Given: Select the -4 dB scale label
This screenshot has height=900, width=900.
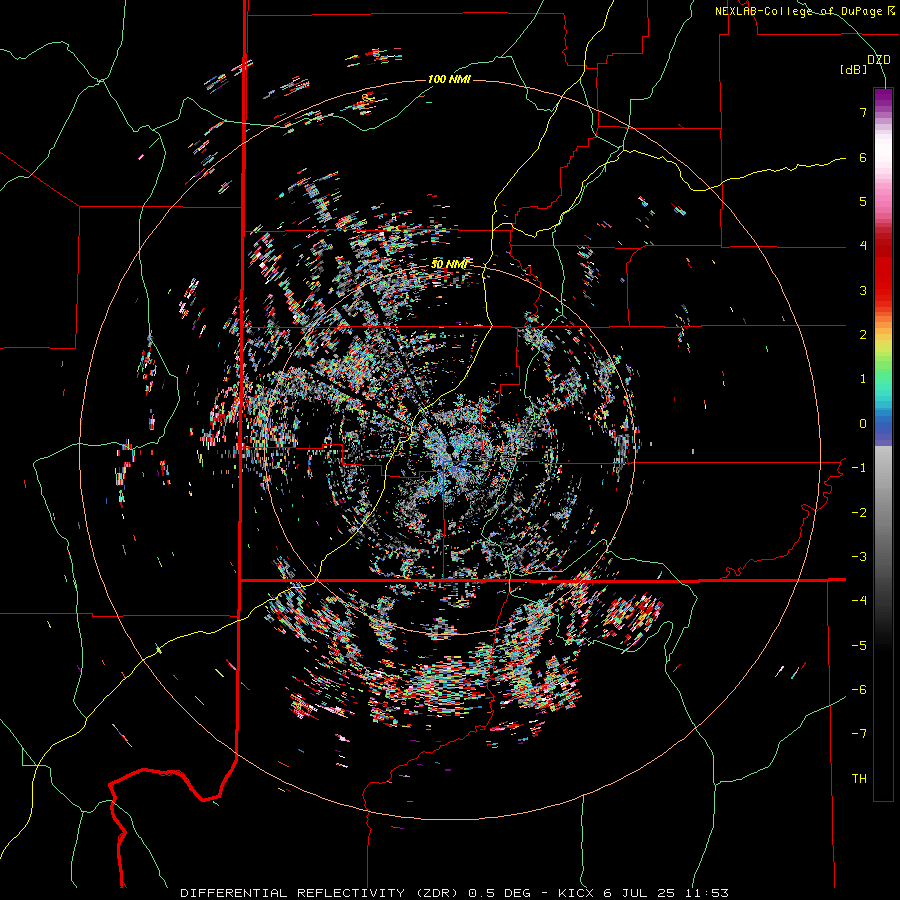Looking at the screenshot, I should [x=859, y=601].
